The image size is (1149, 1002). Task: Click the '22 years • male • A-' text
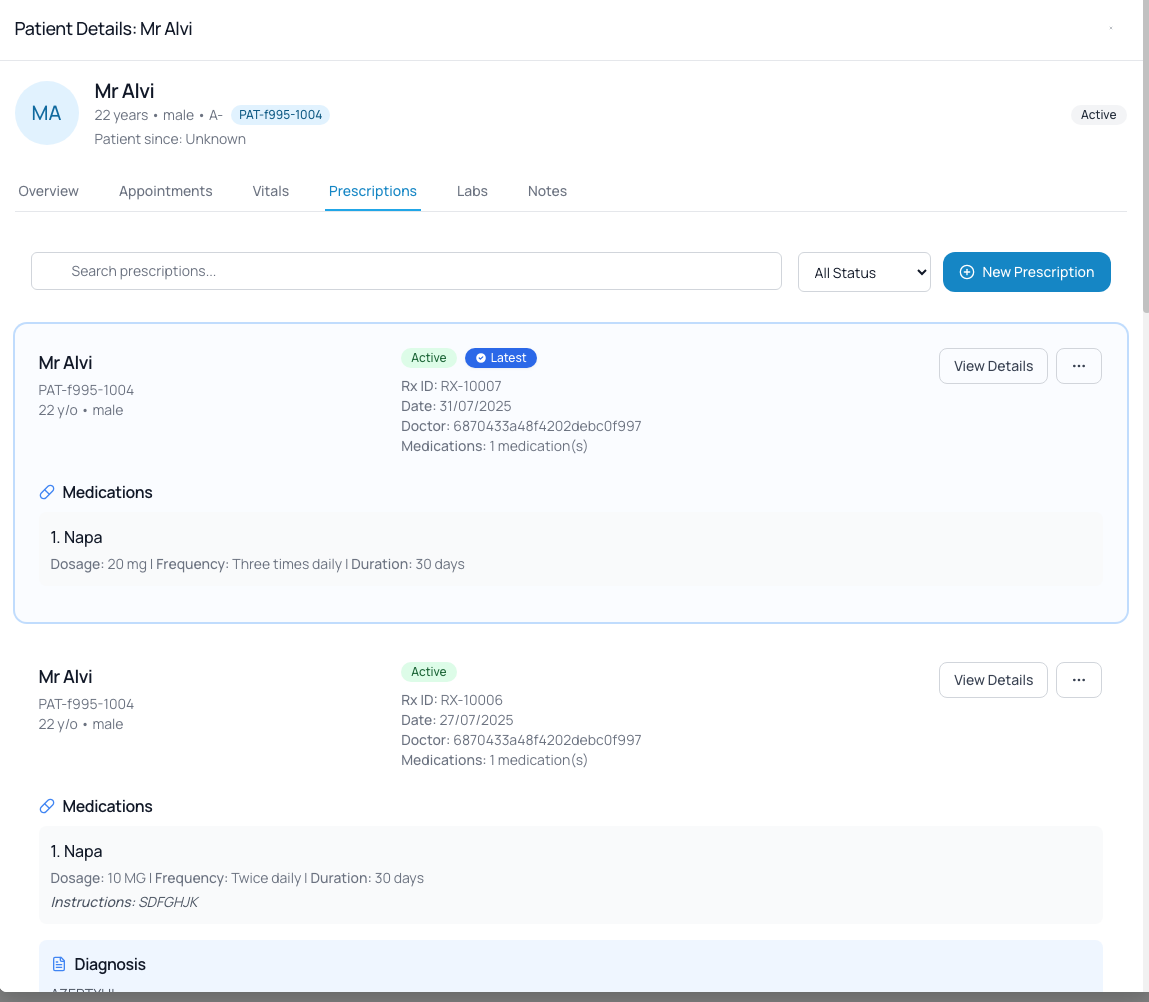(158, 115)
